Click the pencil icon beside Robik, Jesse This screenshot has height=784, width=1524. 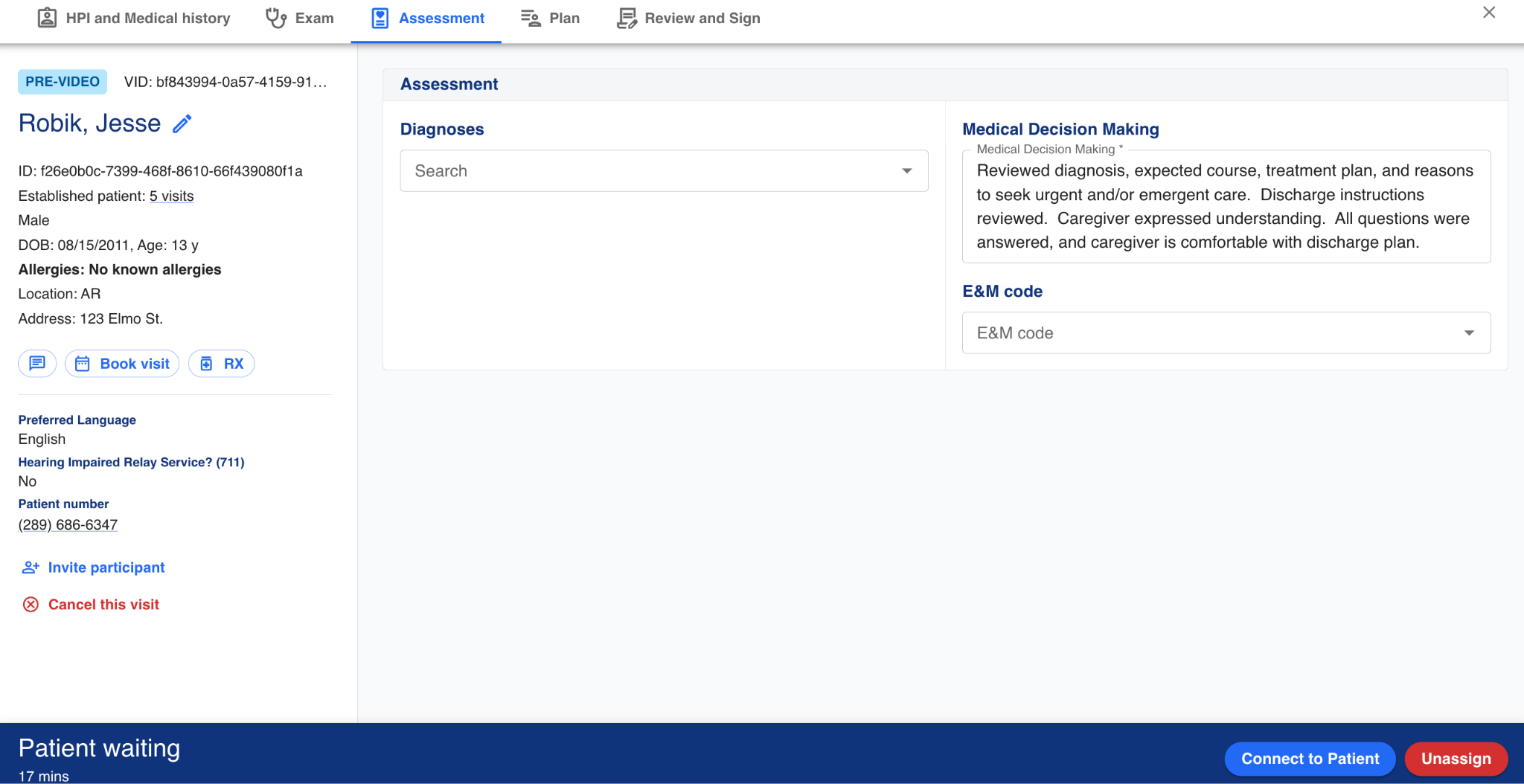point(182,123)
